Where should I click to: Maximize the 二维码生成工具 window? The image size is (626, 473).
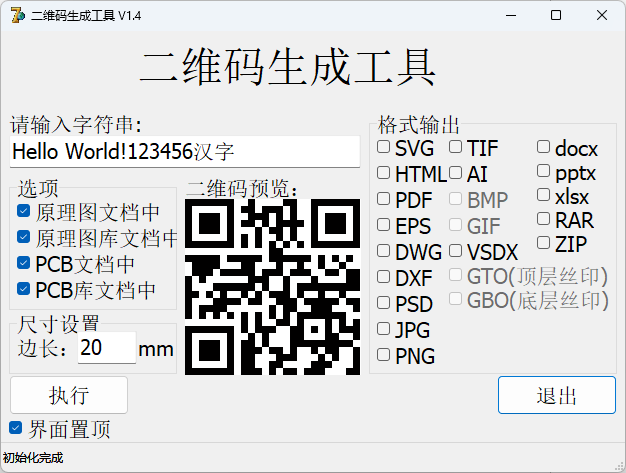coord(556,16)
